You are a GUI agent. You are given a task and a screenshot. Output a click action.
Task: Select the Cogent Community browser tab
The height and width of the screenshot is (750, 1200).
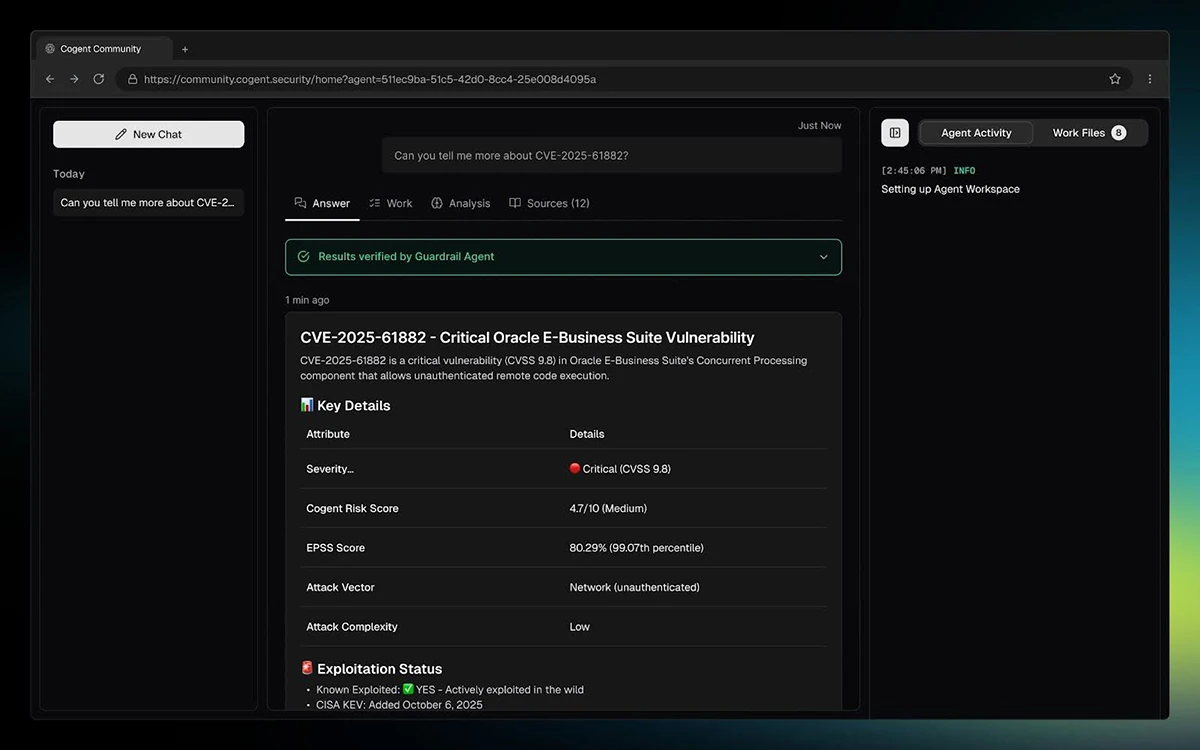pyautogui.click(x=100, y=49)
